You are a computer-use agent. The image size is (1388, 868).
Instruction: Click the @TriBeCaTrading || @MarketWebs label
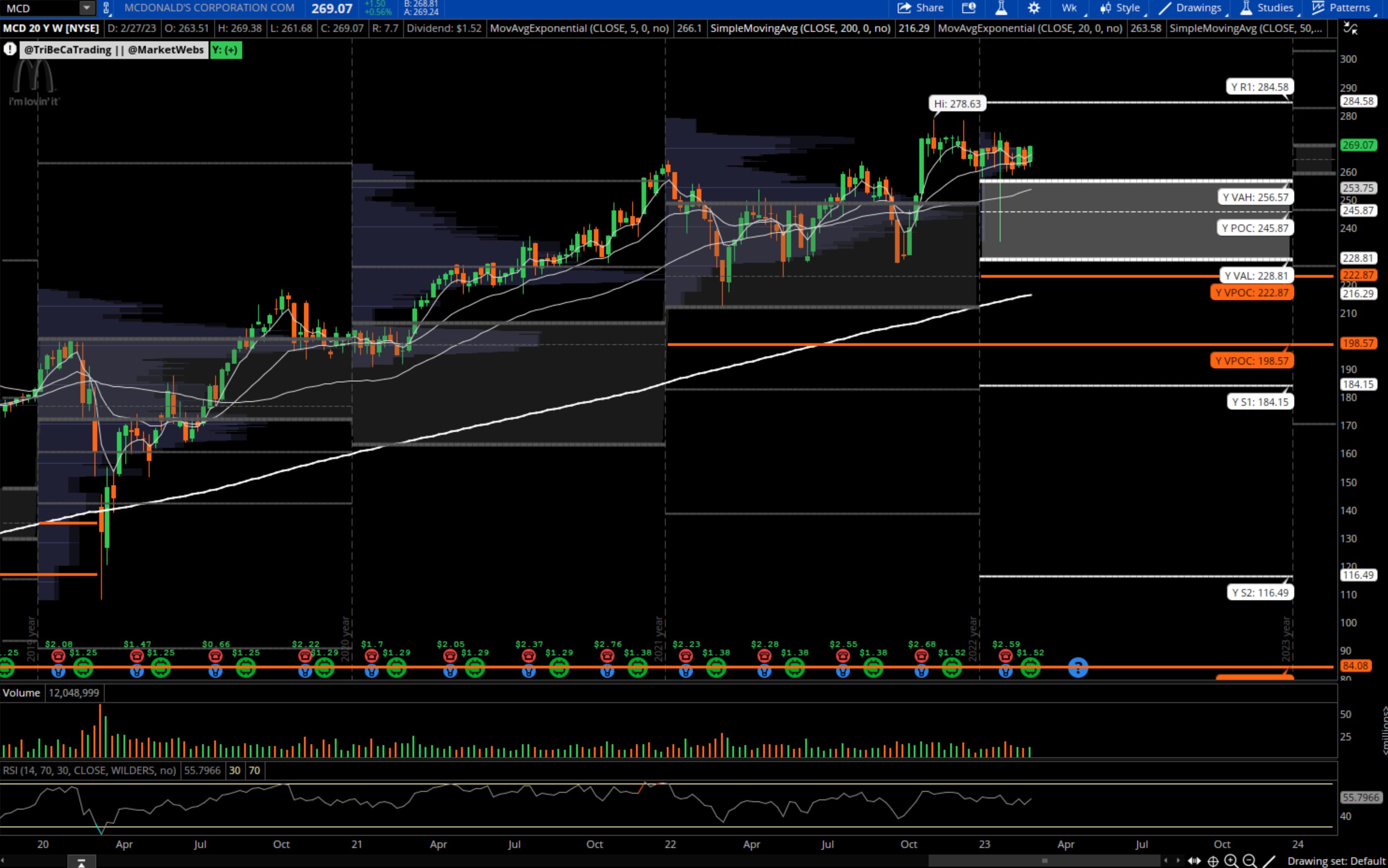113,50
